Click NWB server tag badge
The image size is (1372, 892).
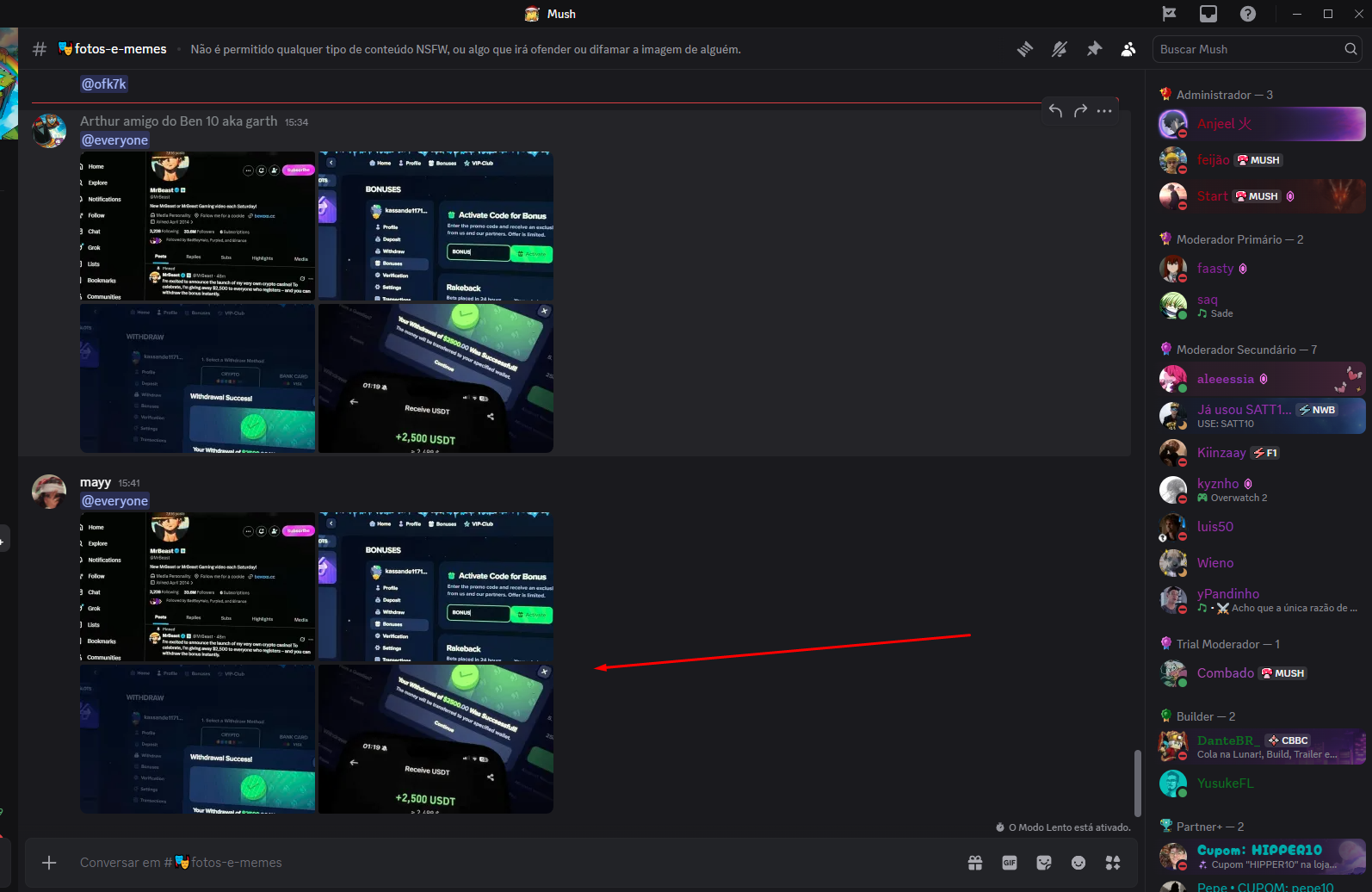point(1318,410)
